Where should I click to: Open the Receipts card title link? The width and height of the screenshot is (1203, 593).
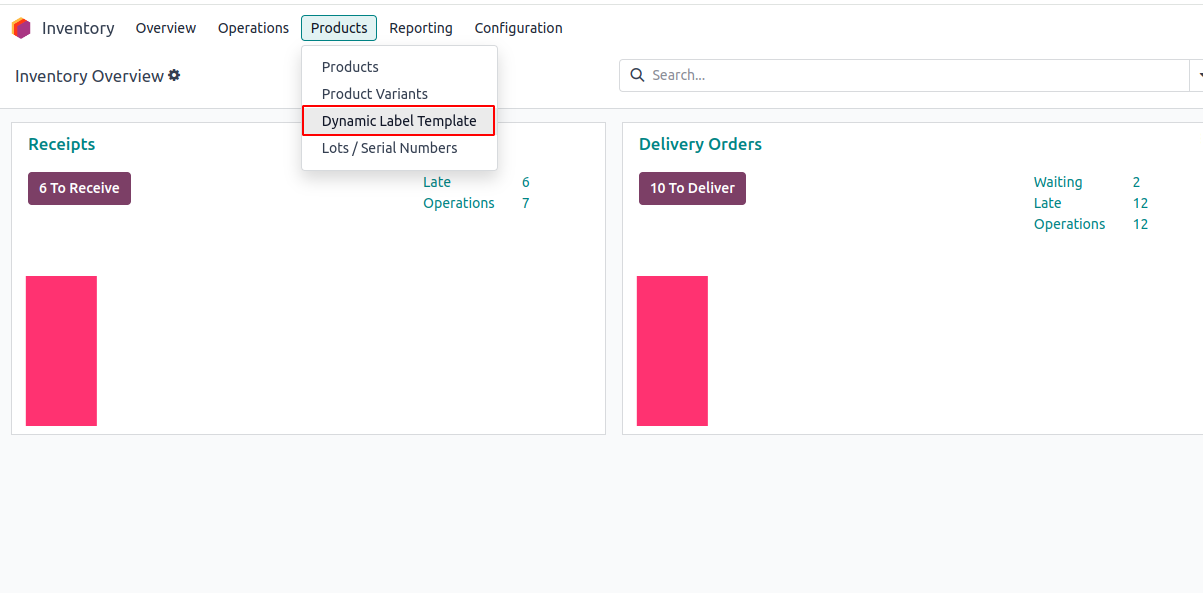[62, 144]
